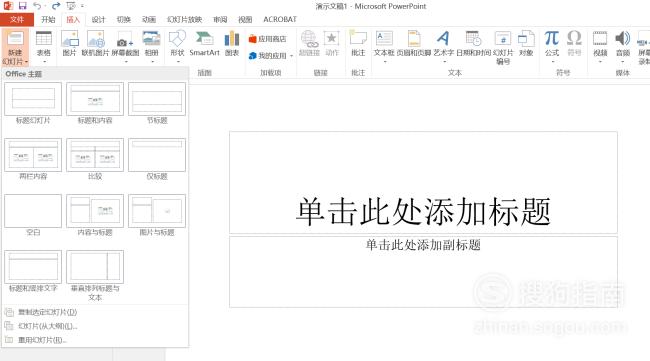Click the Symbol (符号) omega icon
The width and height of the screenshot is (650, 361).
pyautogui.click(x=574, y=39)
